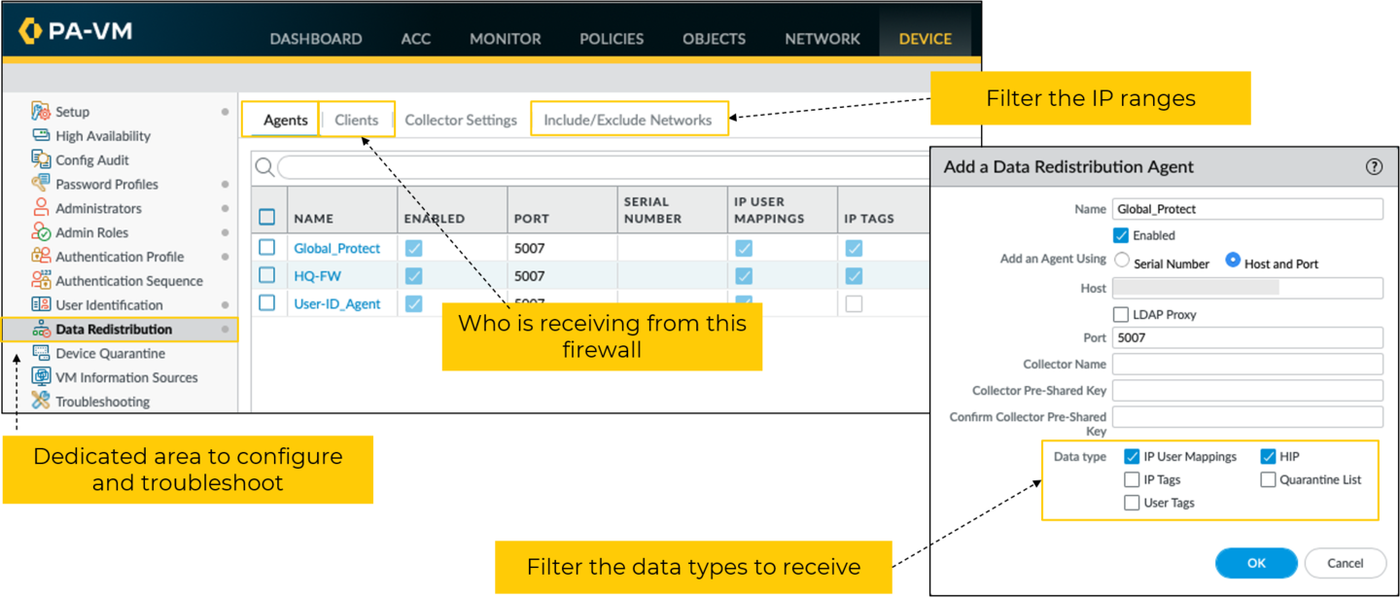Cancel the Add Agent dialog
This screenshot has height=597, width=1400.
point(1345,563)
